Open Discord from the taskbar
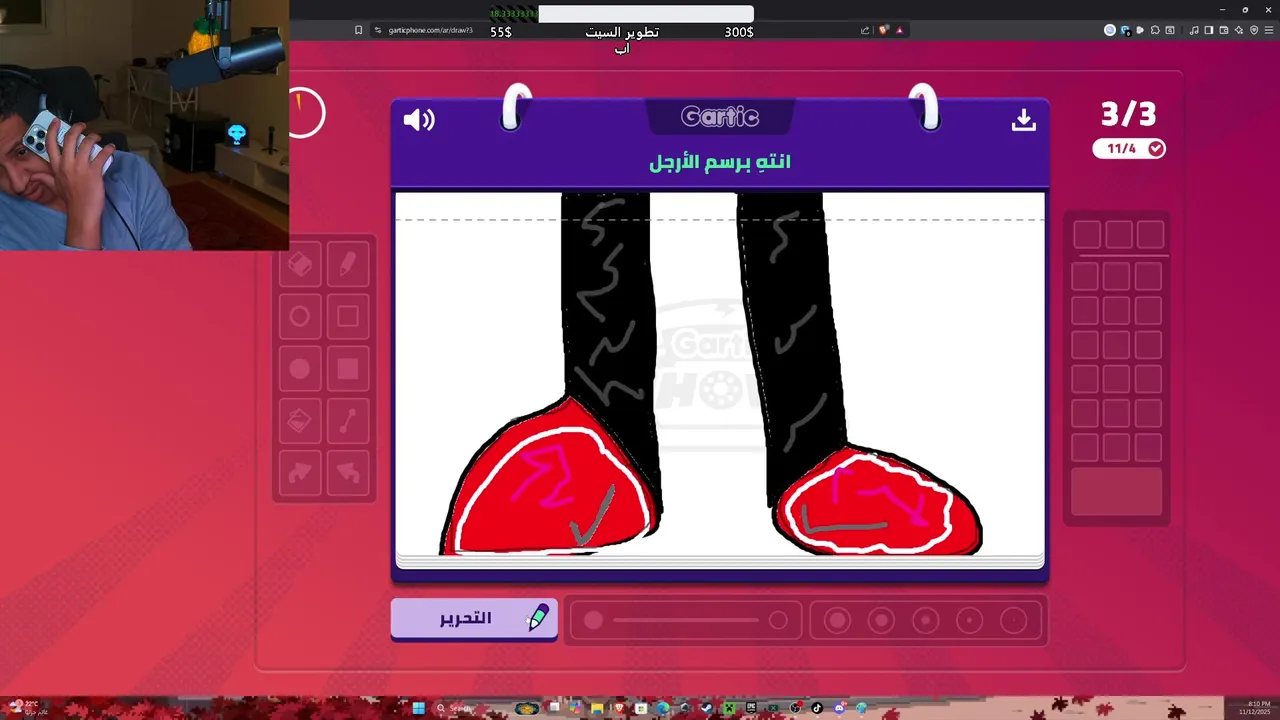The width and height of the screenshot is (1280, 720). (839, 708)
